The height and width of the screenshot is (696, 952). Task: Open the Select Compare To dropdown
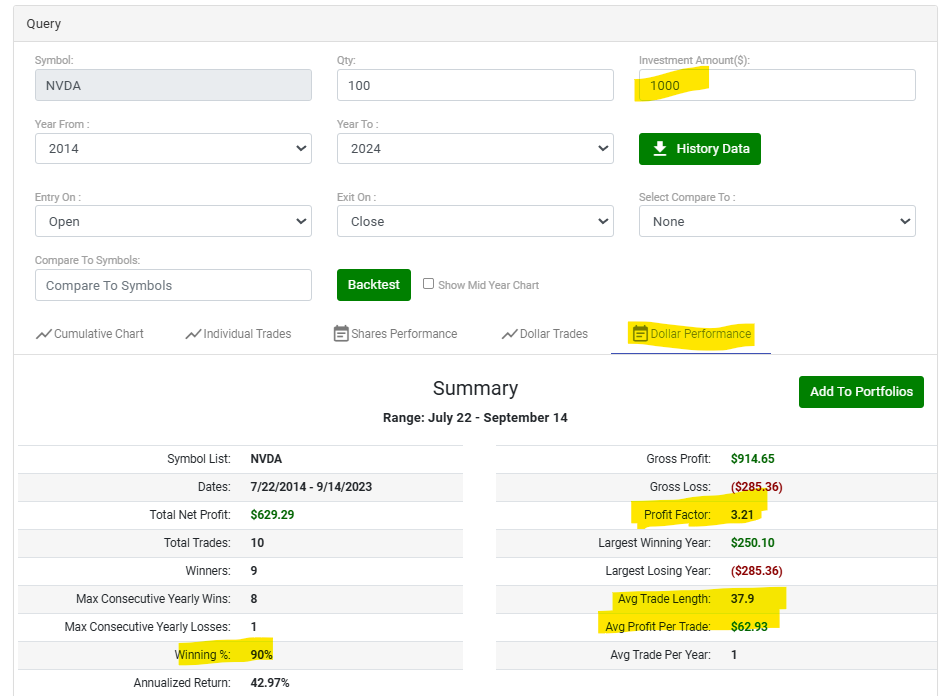pos(777,221)
